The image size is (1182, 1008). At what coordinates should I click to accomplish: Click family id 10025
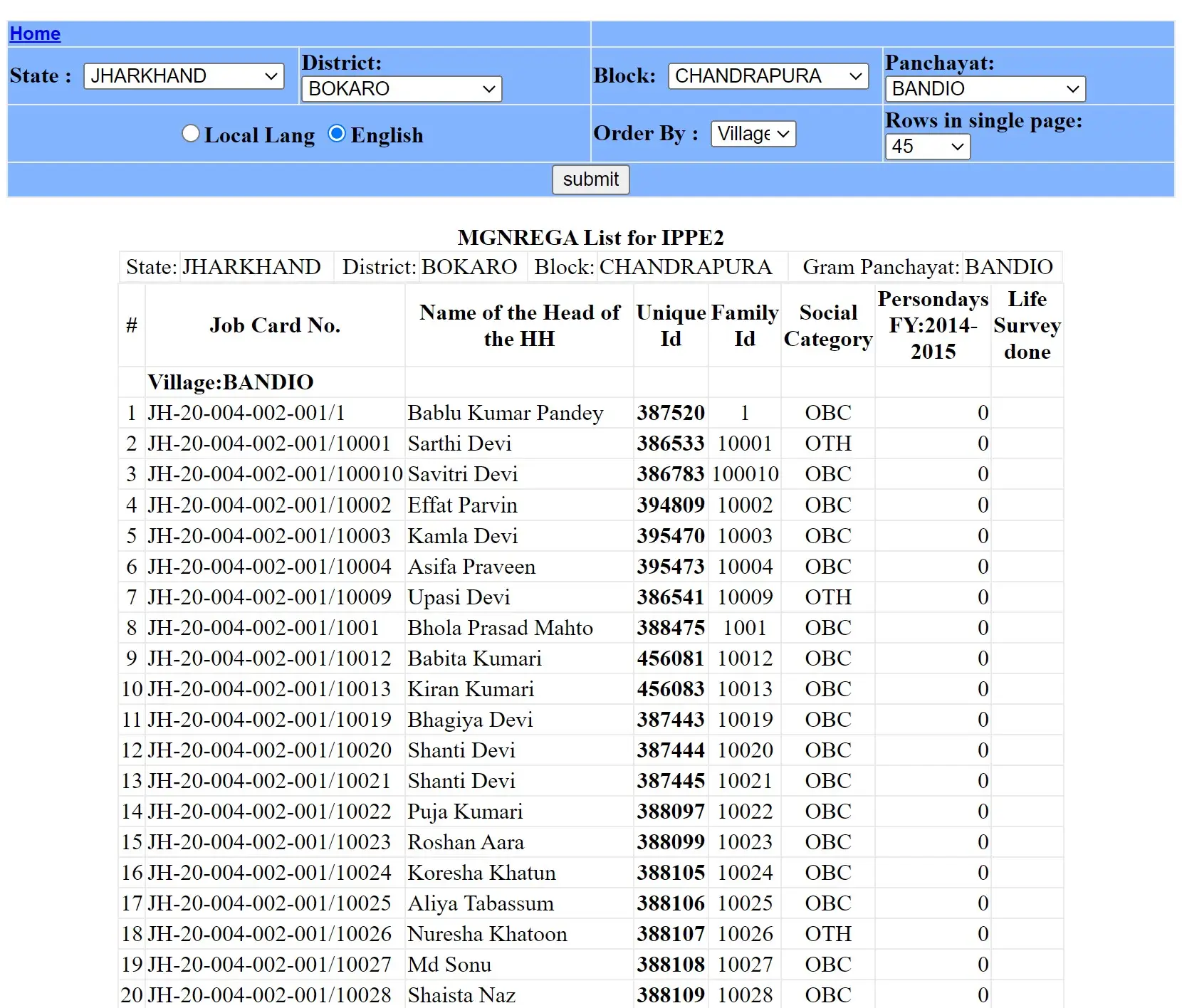pyautogui.click(x=745, y=903)
